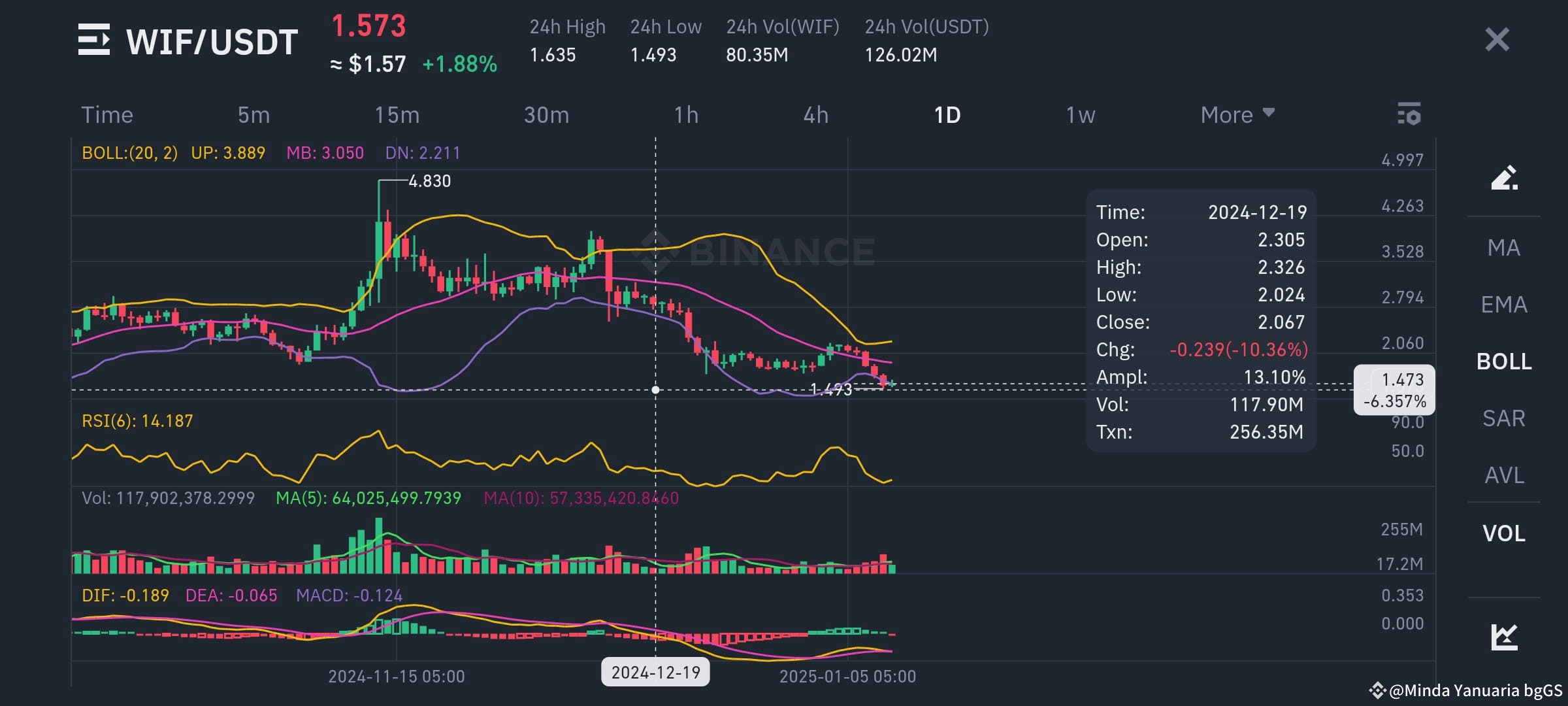Click the WIF/USDT pair menu icon
Screen dimensions: 1568x706
(93, 41)
